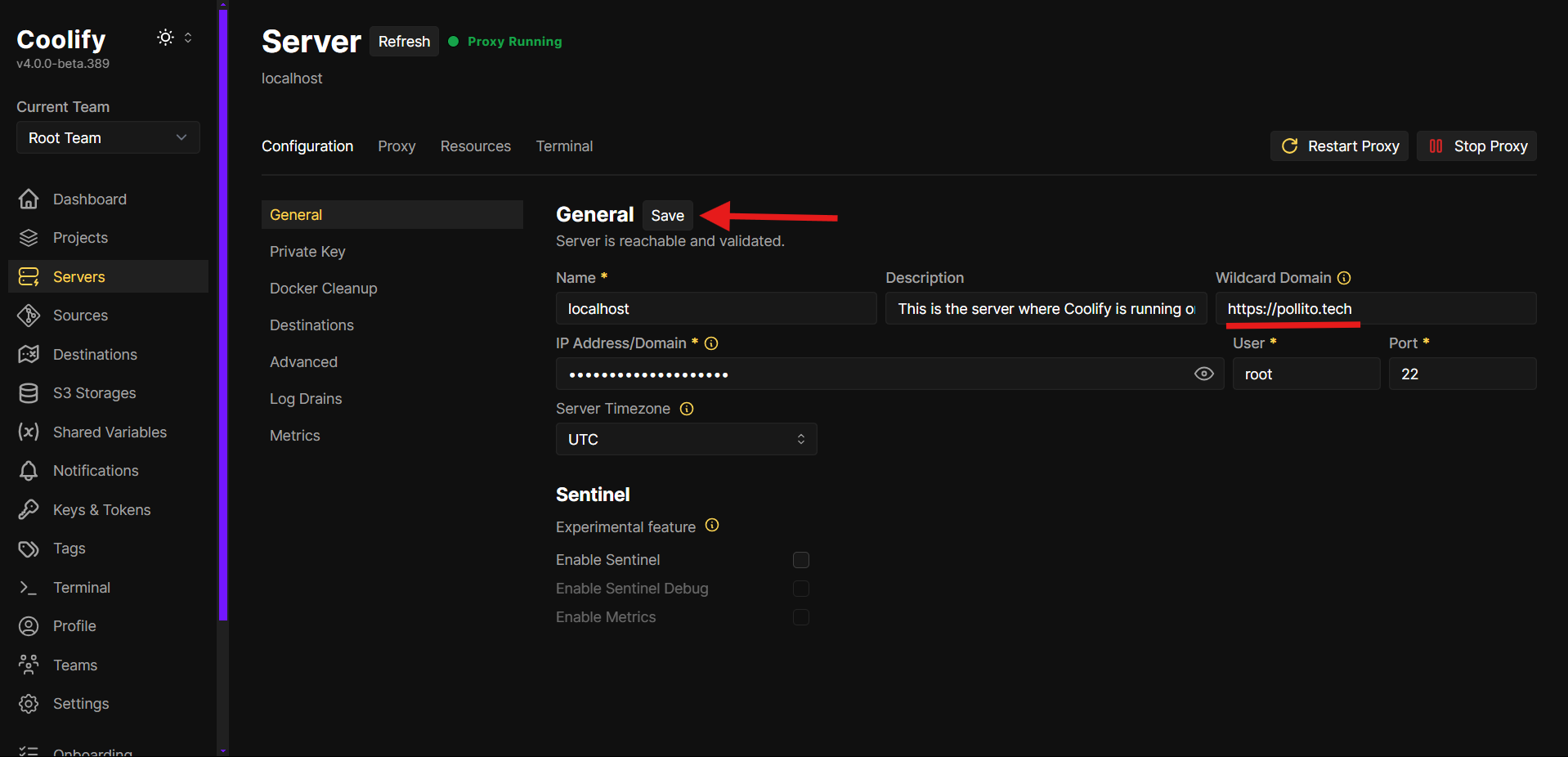The height and width of the screenshot is (757, 1568).
Task: Click the Wildcard Domain input field
Action: point(1376,308)
